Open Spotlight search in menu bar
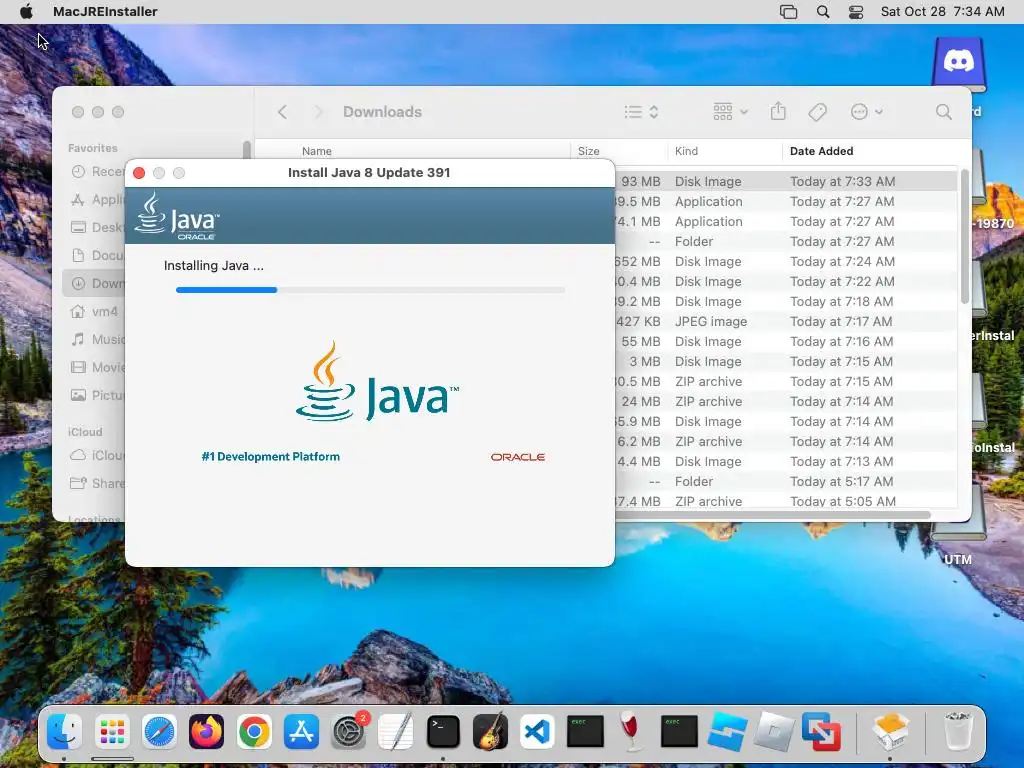The height and width of the screenshot is (768, 1024). (823, 12)
